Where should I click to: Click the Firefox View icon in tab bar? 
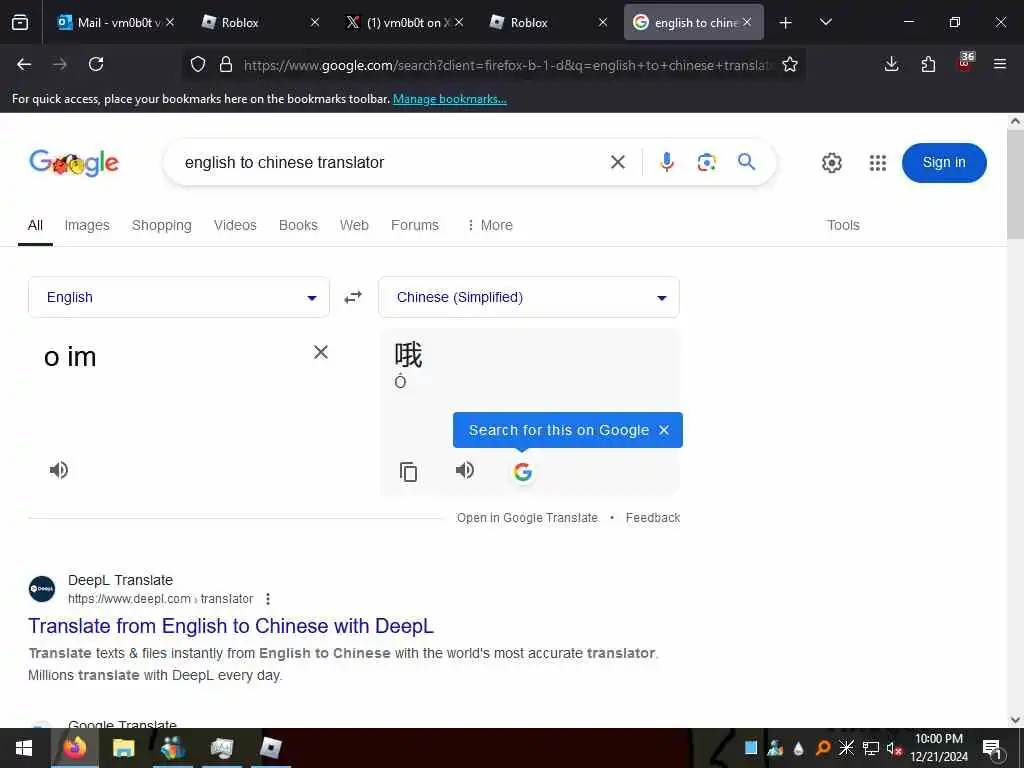[20, 22]
